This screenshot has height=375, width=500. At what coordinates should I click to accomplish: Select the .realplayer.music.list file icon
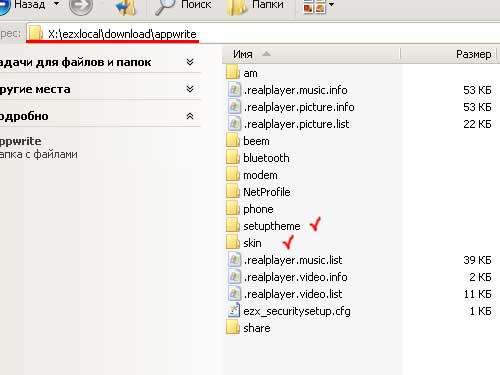point(234,260)
